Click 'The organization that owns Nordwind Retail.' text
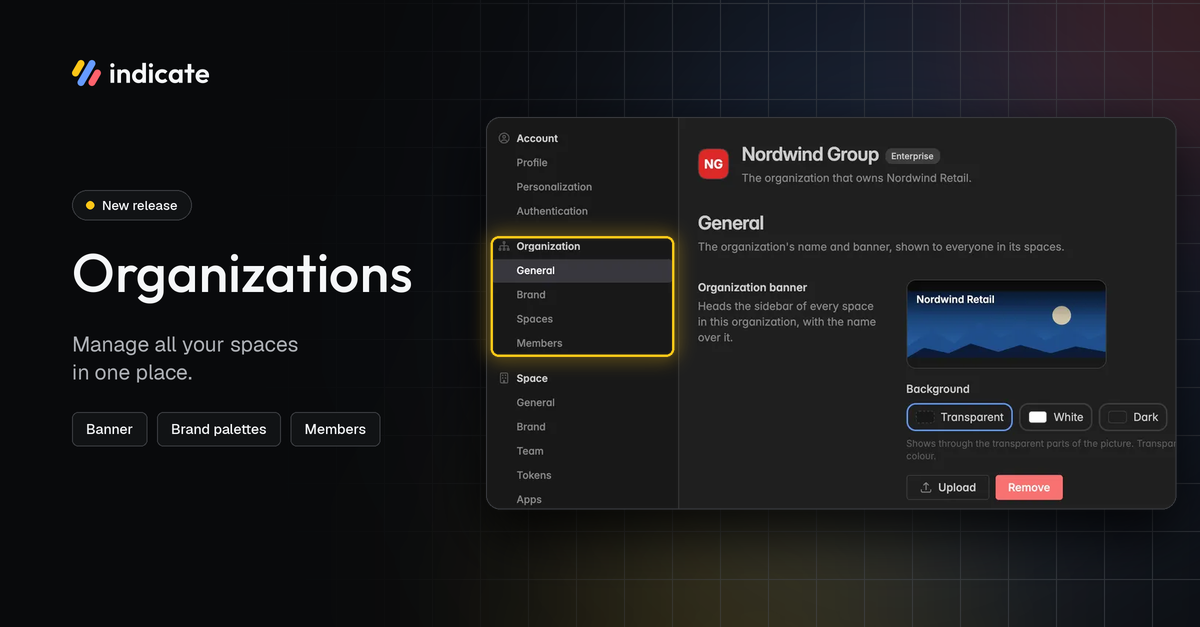Viewport: 1200px width, 627px height. coord(857,178)
